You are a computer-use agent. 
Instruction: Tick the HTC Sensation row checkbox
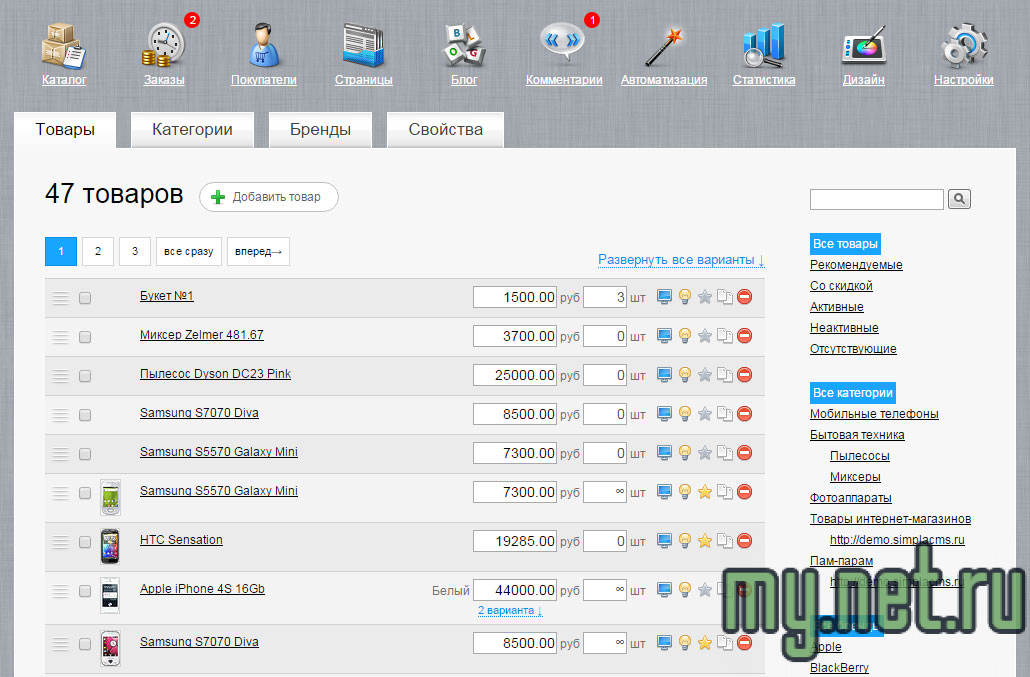pyautogui.click(x=85, y=542)
